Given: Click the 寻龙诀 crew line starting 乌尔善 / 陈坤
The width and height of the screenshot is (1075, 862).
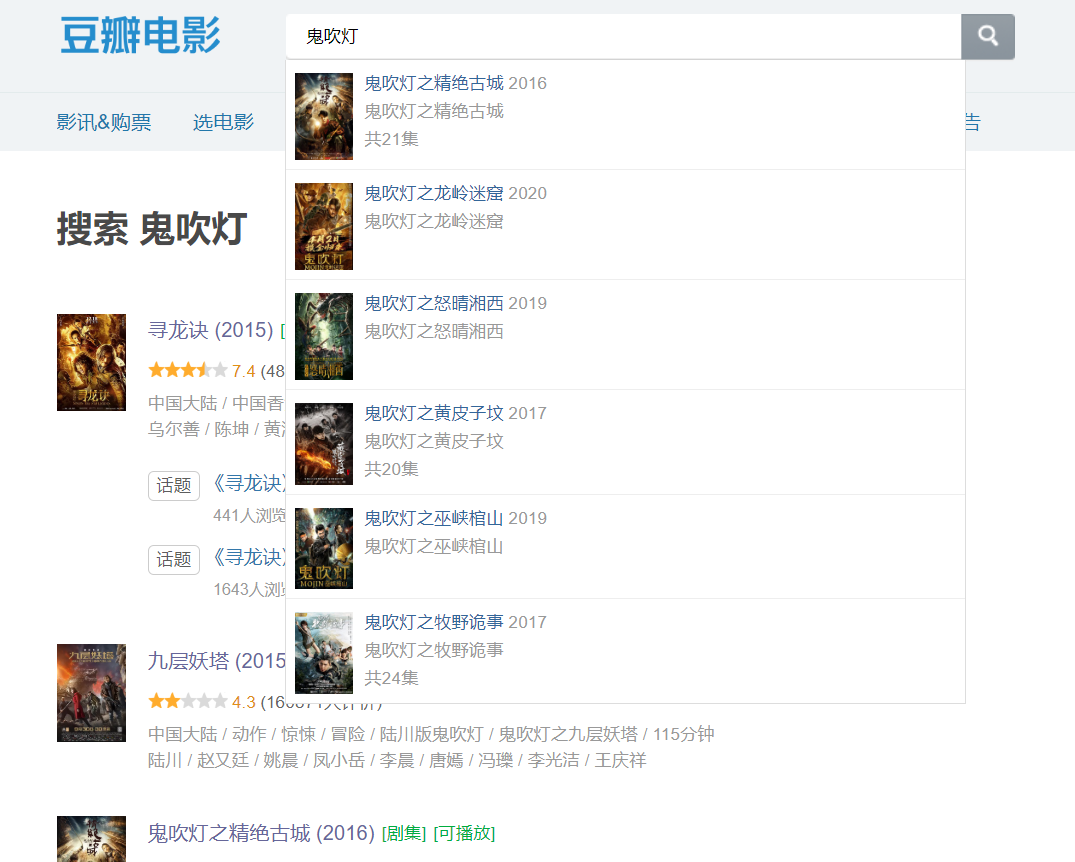Looking at the screenshot, I should 217,429.
